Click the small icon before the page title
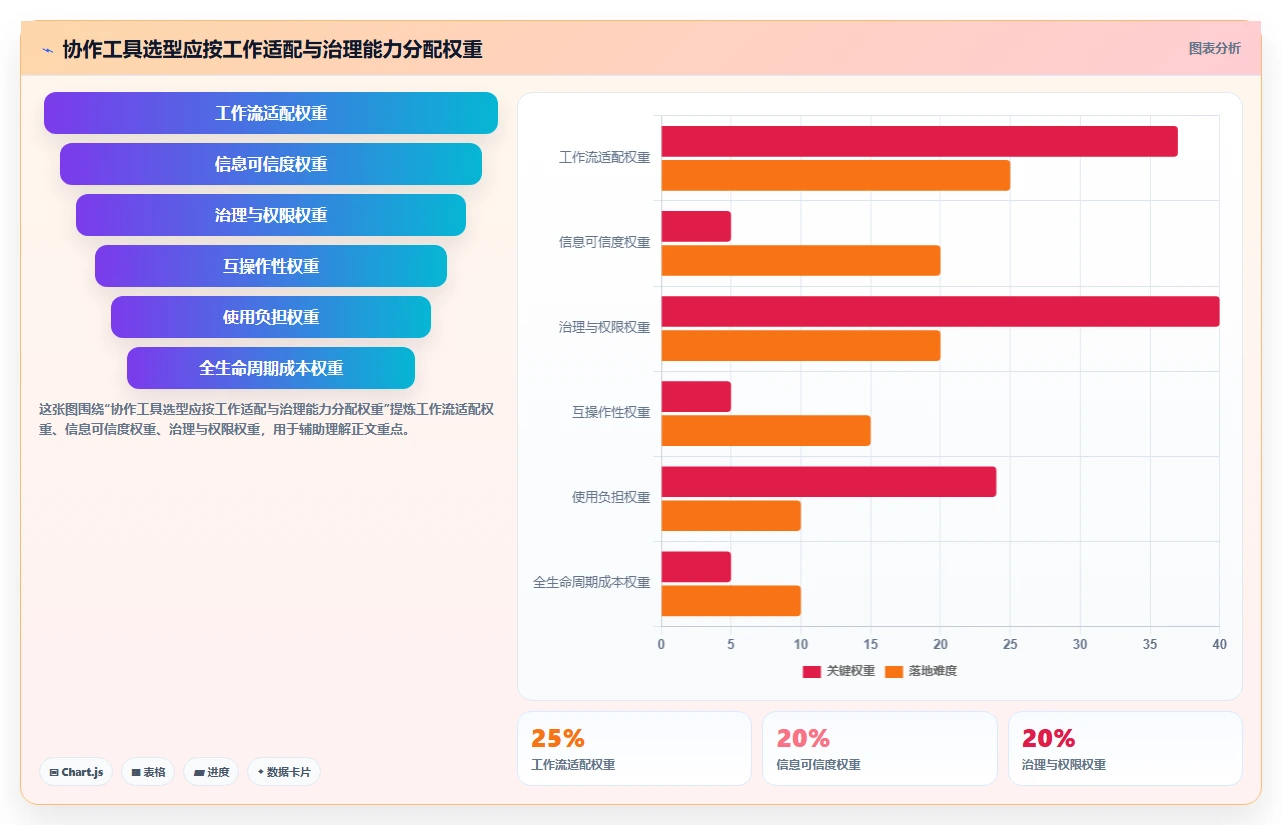Image resolution: width=1282 pixels, height=825 pixels. [x=47, y=49]
